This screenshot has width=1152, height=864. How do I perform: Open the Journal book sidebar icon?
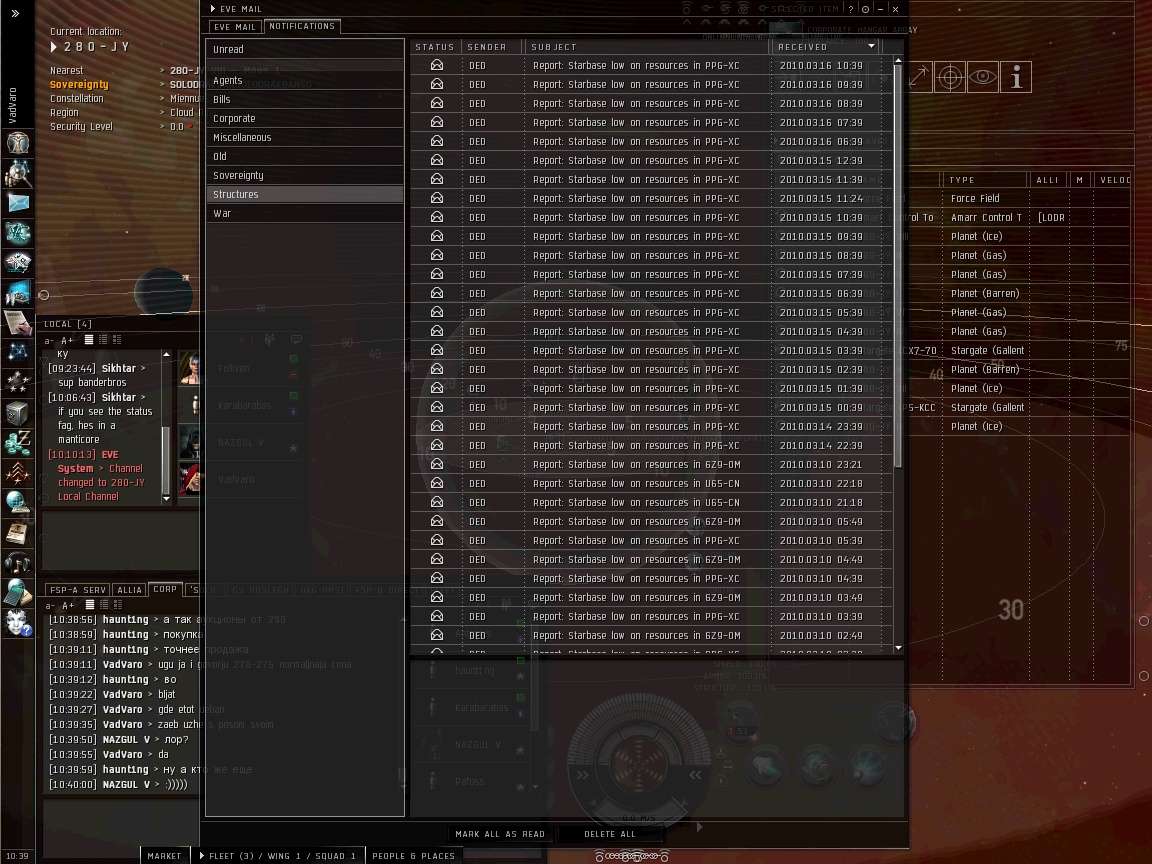click(18, 532)
